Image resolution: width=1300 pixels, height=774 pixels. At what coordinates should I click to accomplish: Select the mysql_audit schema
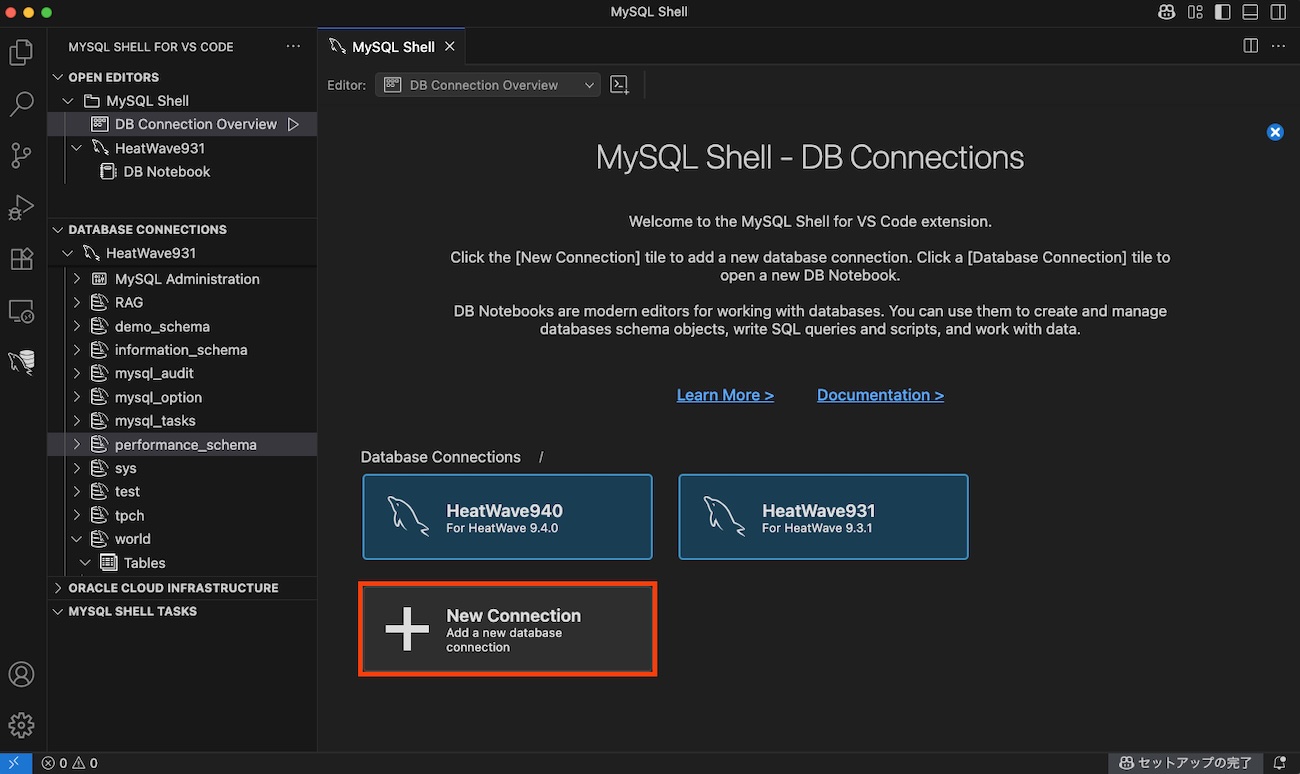182,373
